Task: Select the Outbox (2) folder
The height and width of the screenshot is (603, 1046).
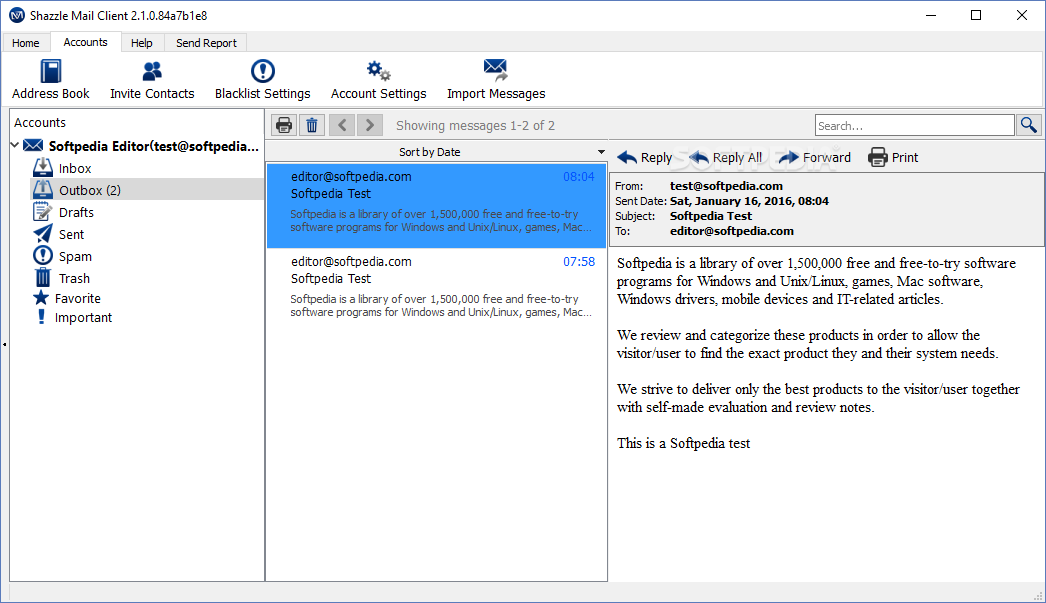Action: tap(89, 190)
